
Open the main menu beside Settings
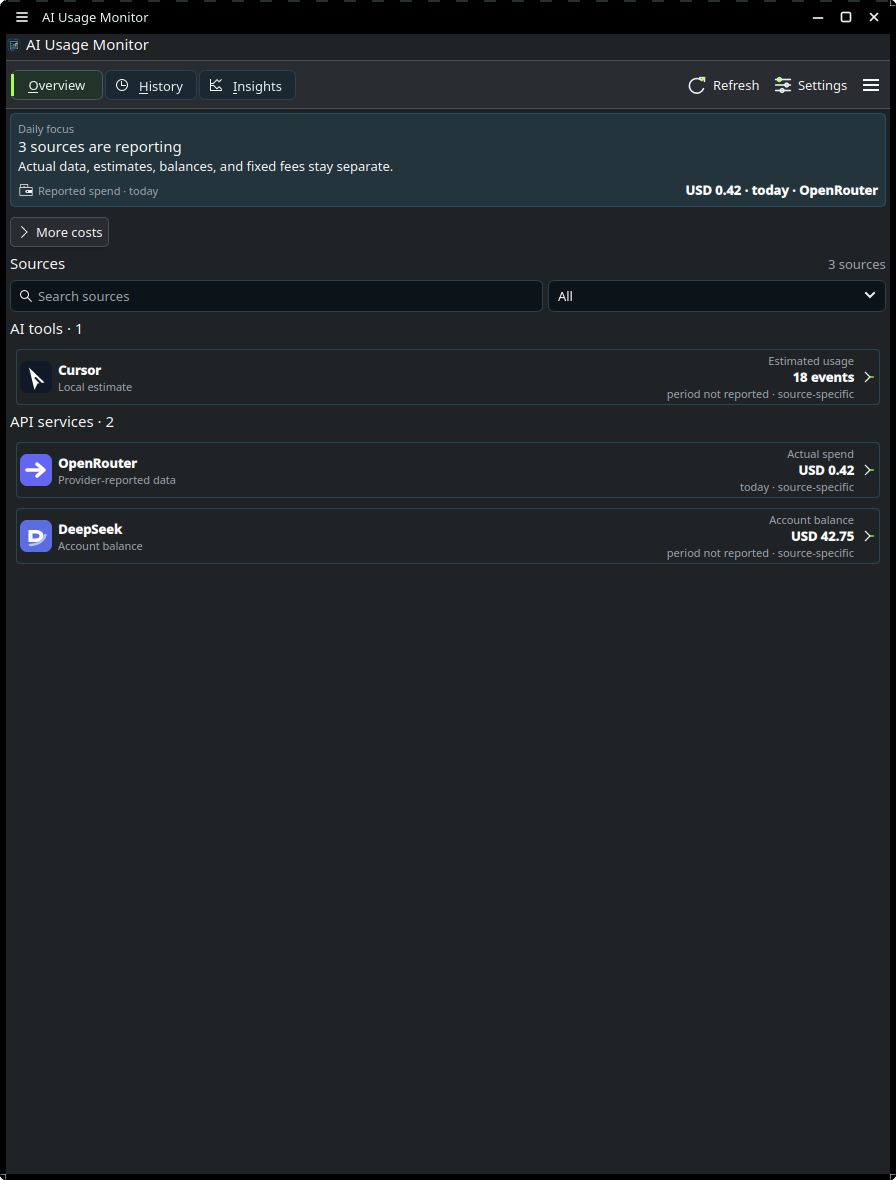[870, 85]
